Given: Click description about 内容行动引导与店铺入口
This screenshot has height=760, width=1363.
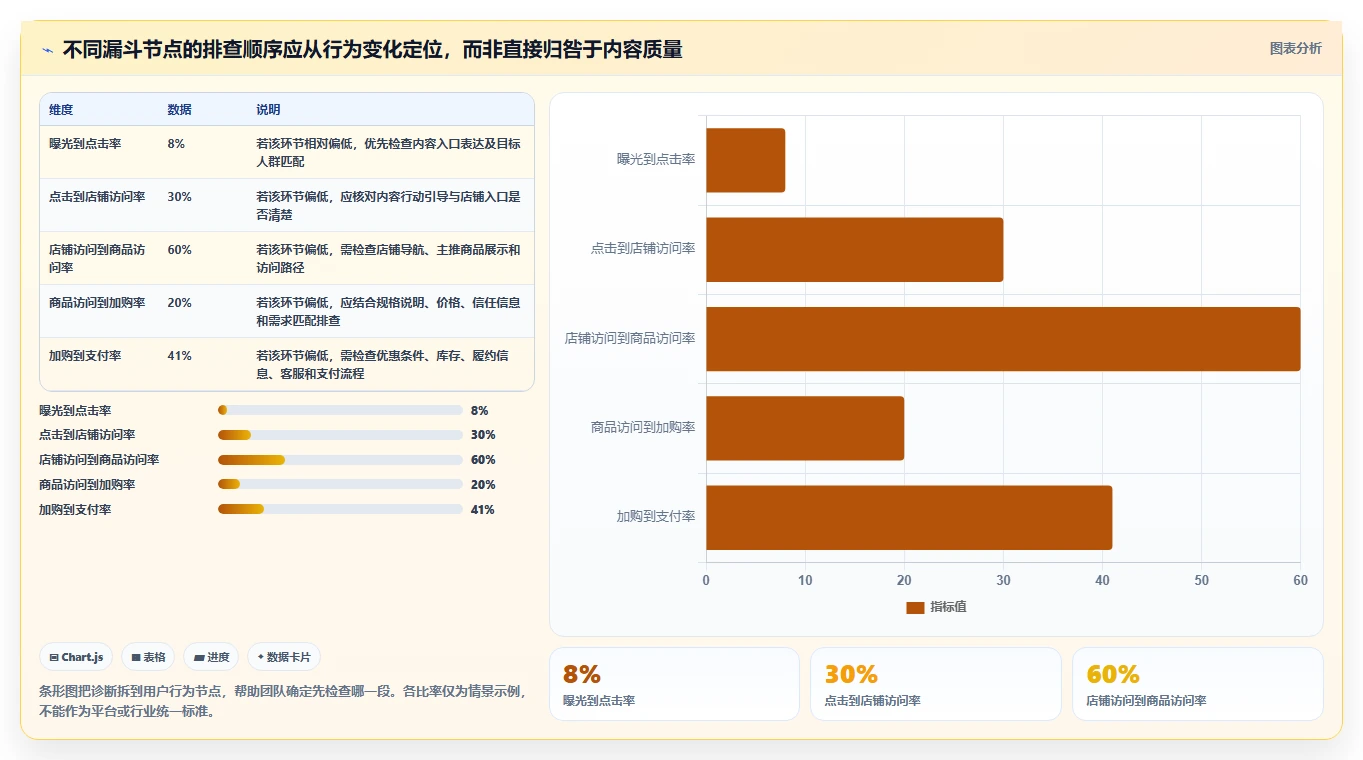Looking at the screenshot, I should click(x=388, y=206).
